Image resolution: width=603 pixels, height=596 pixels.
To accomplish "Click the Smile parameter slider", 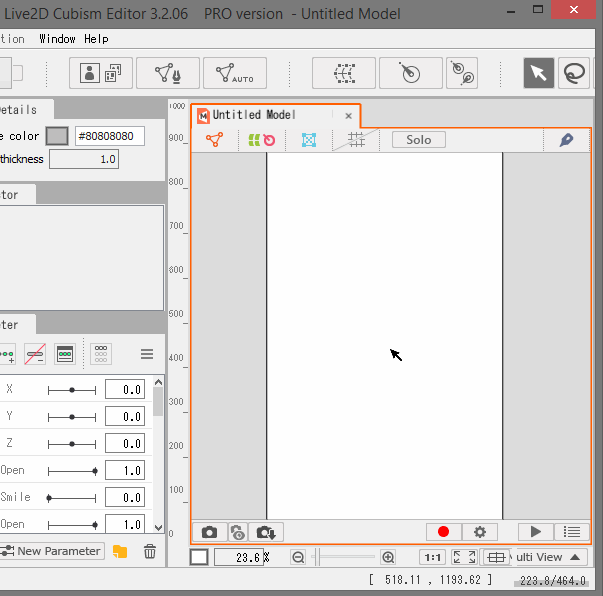I will coord(72,498).
